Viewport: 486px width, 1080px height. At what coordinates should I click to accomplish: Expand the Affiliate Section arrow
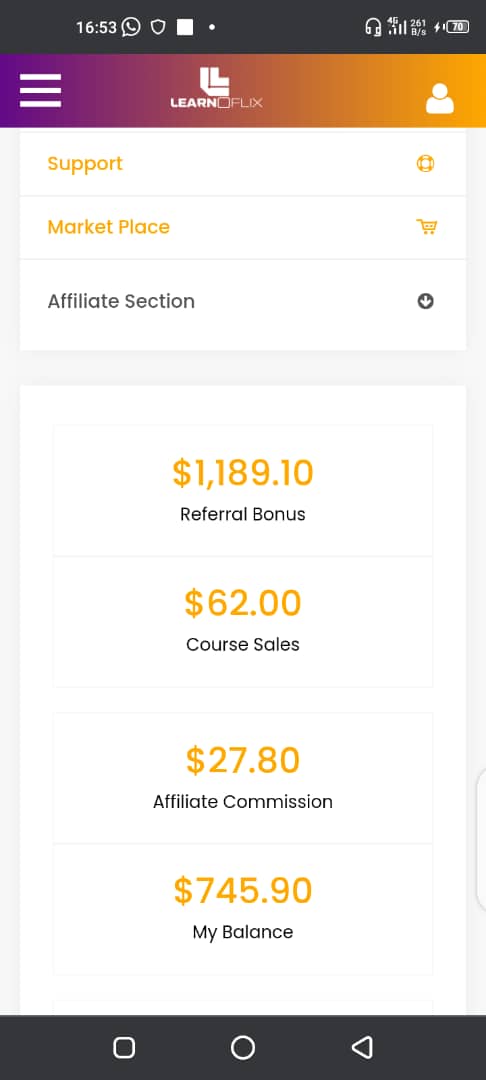425,301
